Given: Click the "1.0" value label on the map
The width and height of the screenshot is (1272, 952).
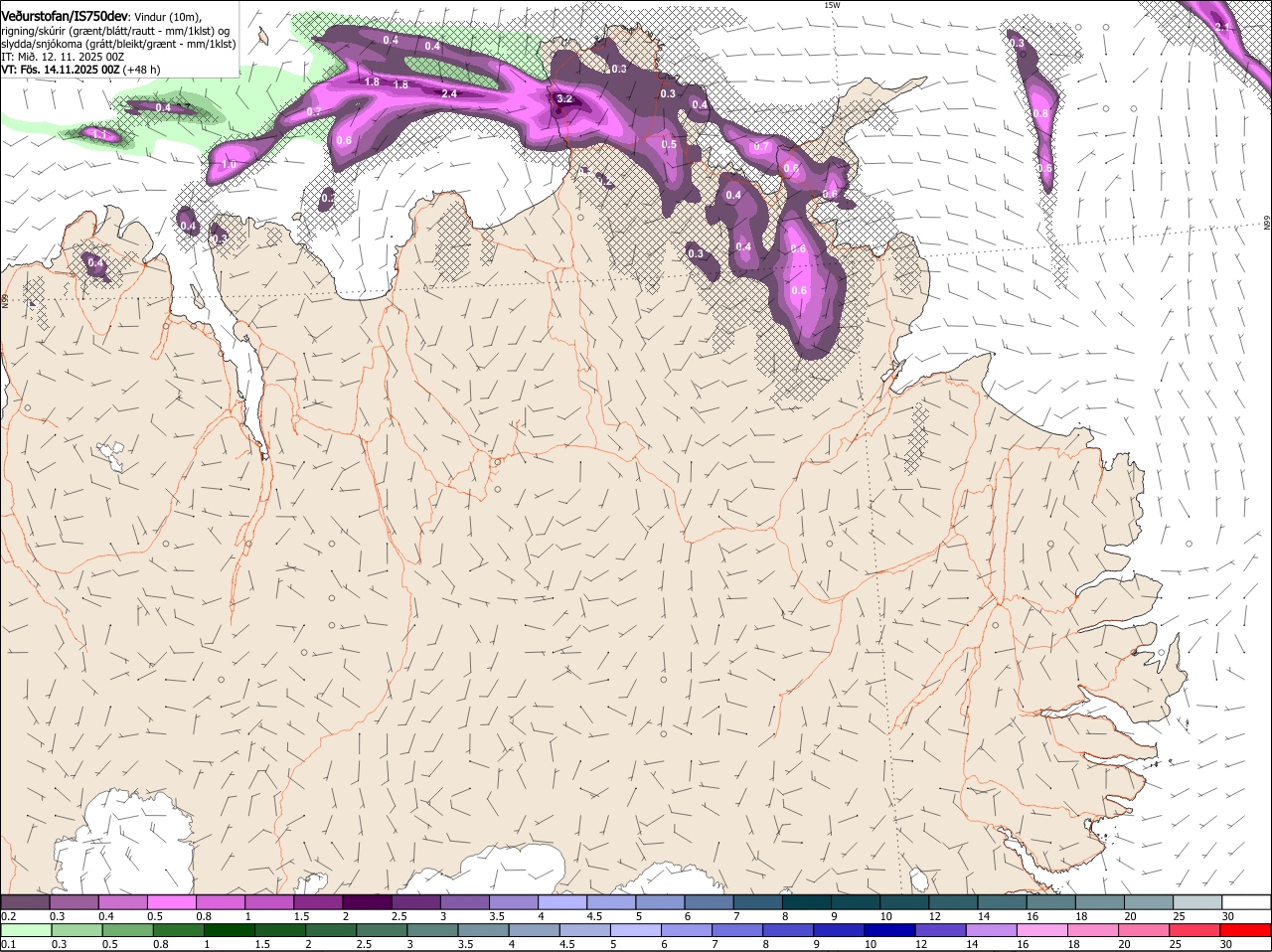Looking at the screenshot, I should pyautogui.click(x=229, y=165).
